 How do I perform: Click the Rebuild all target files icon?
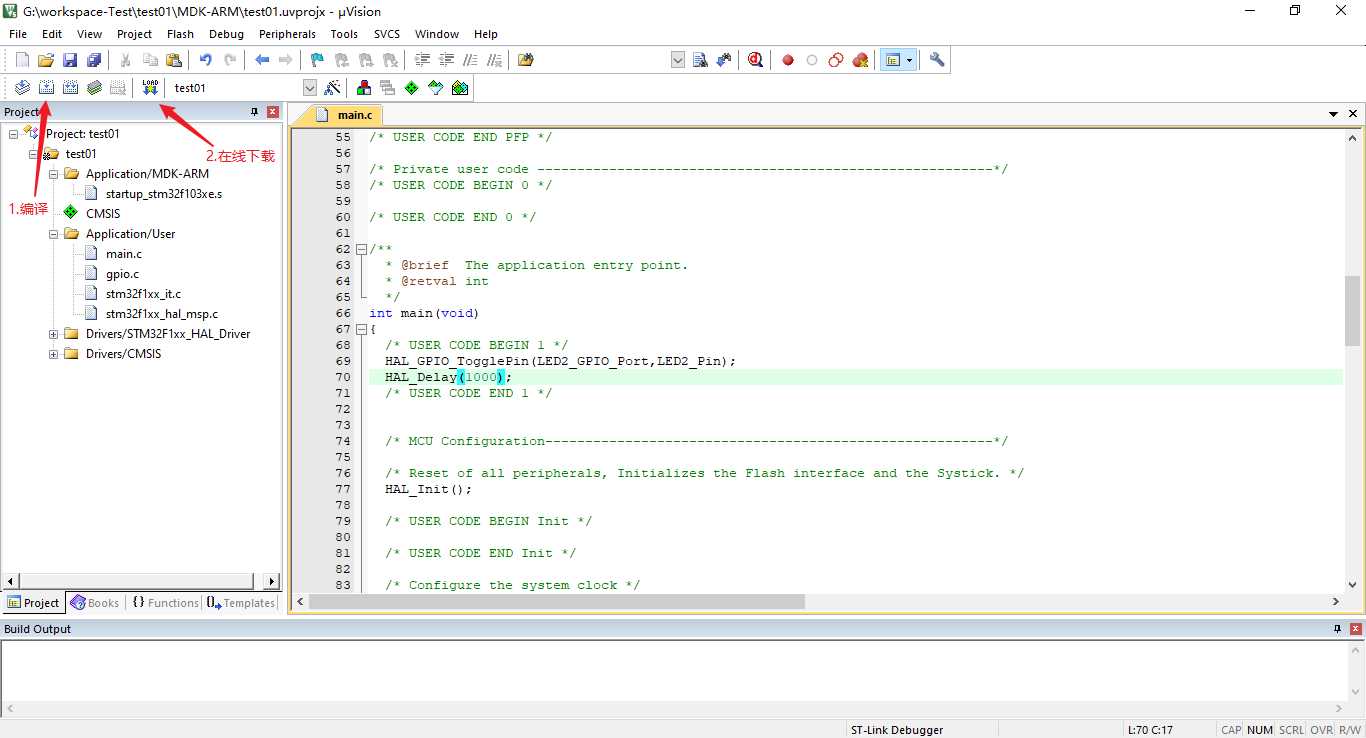70,88
